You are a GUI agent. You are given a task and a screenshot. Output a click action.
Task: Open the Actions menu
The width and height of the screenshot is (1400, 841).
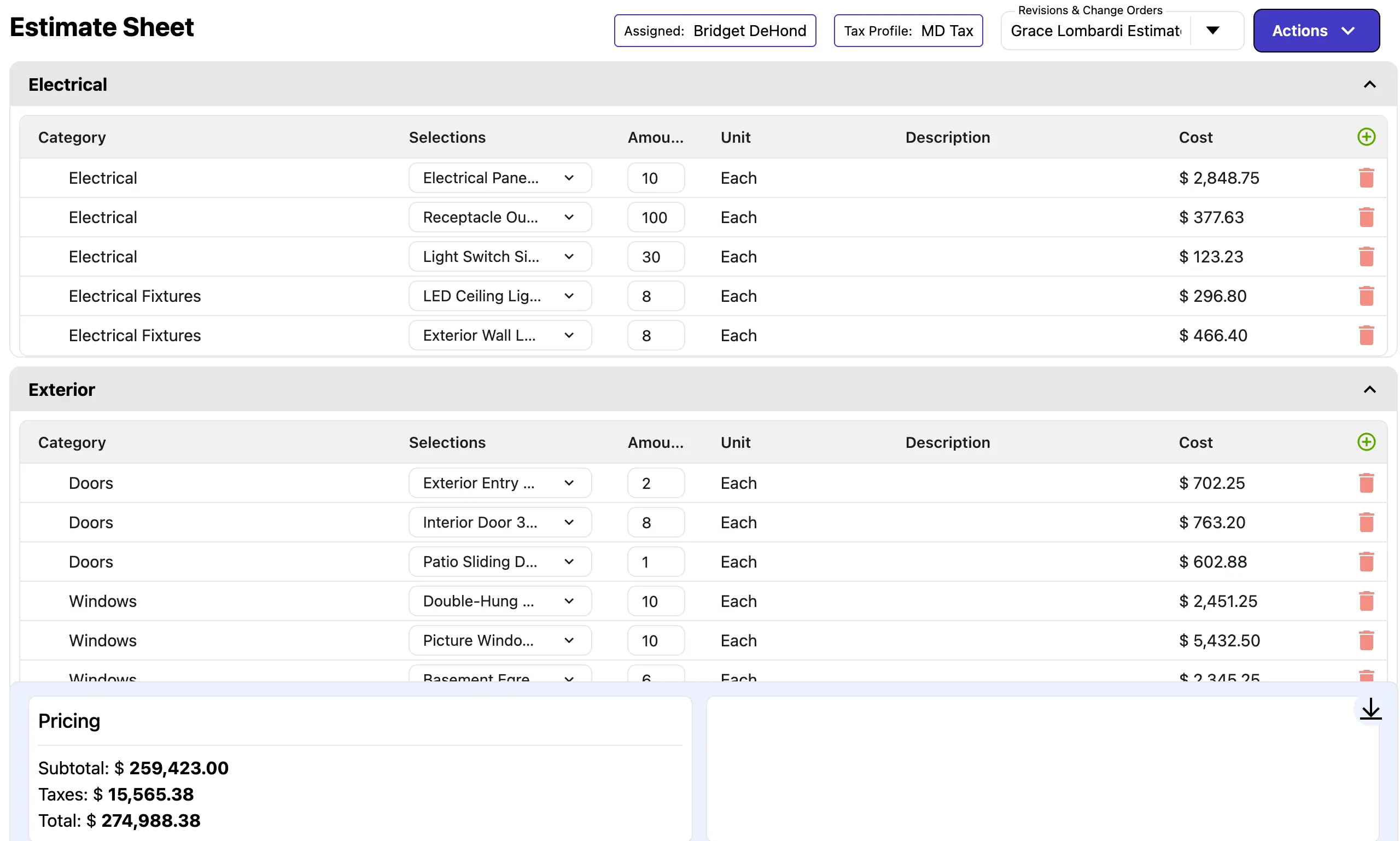(1315, 31)
